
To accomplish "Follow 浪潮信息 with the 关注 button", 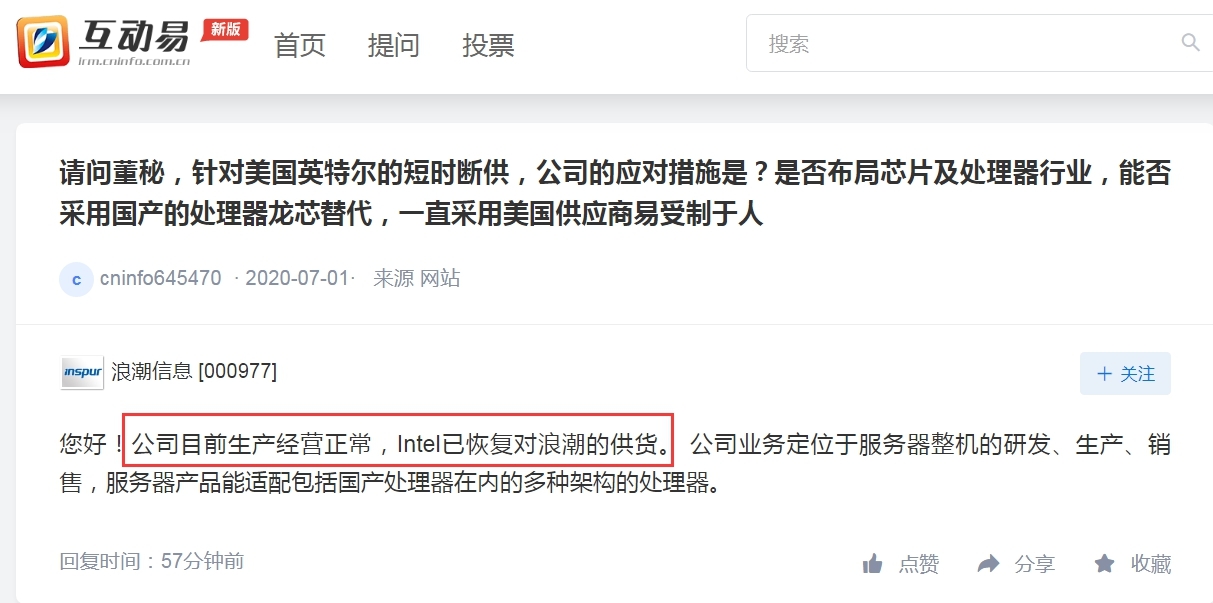I will click(1125, 374).
